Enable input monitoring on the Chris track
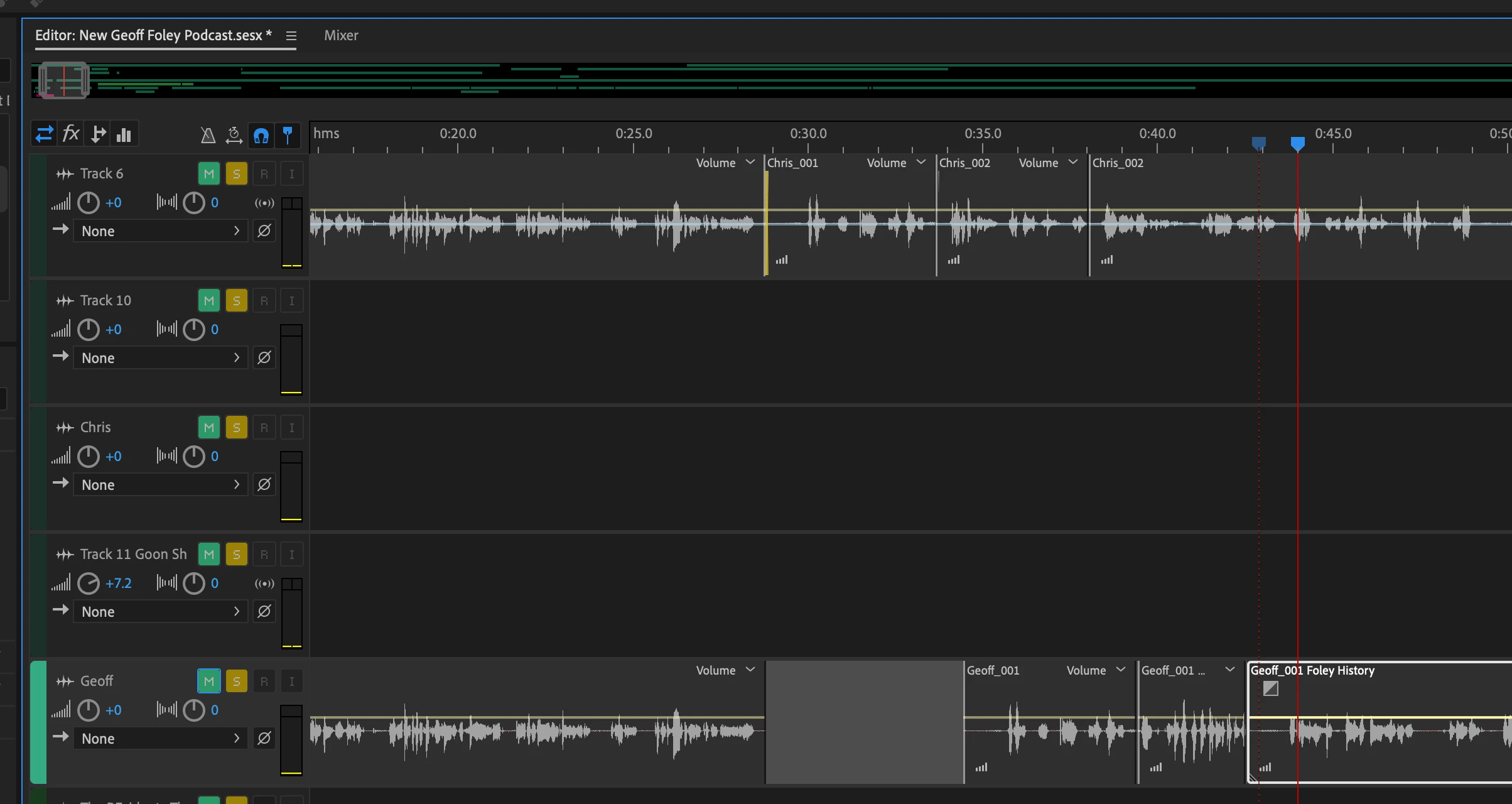1512x804 pixels. tap(291, 428)
